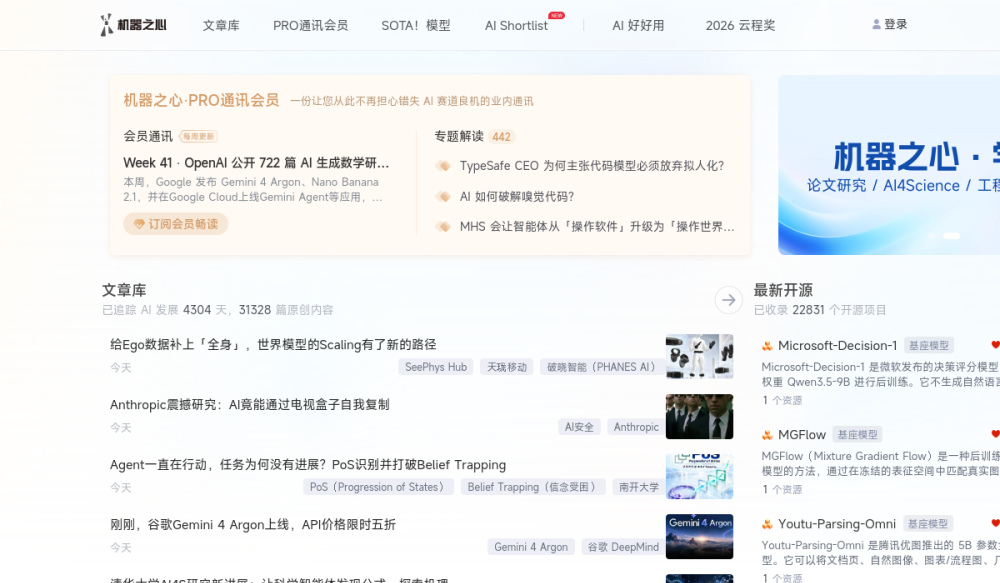Screen dimensions: 1000x583
Task: Click the 登录 login link
Action: pyautogui.click(x=895, y=24)
